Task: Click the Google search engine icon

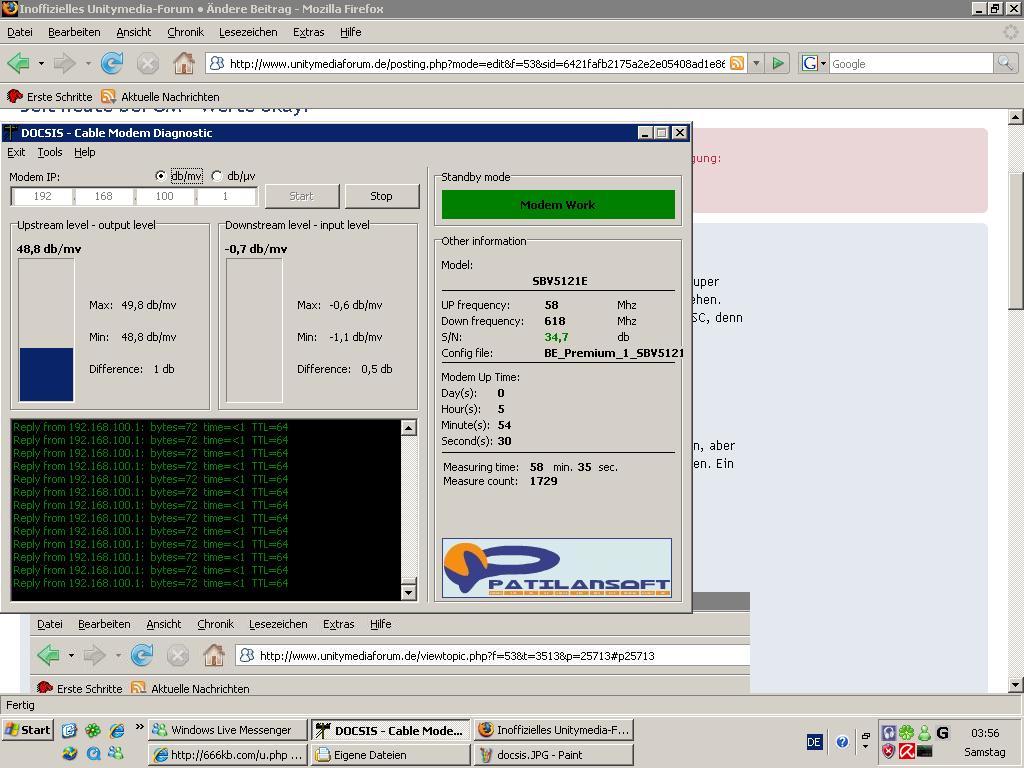Action: 810,63
